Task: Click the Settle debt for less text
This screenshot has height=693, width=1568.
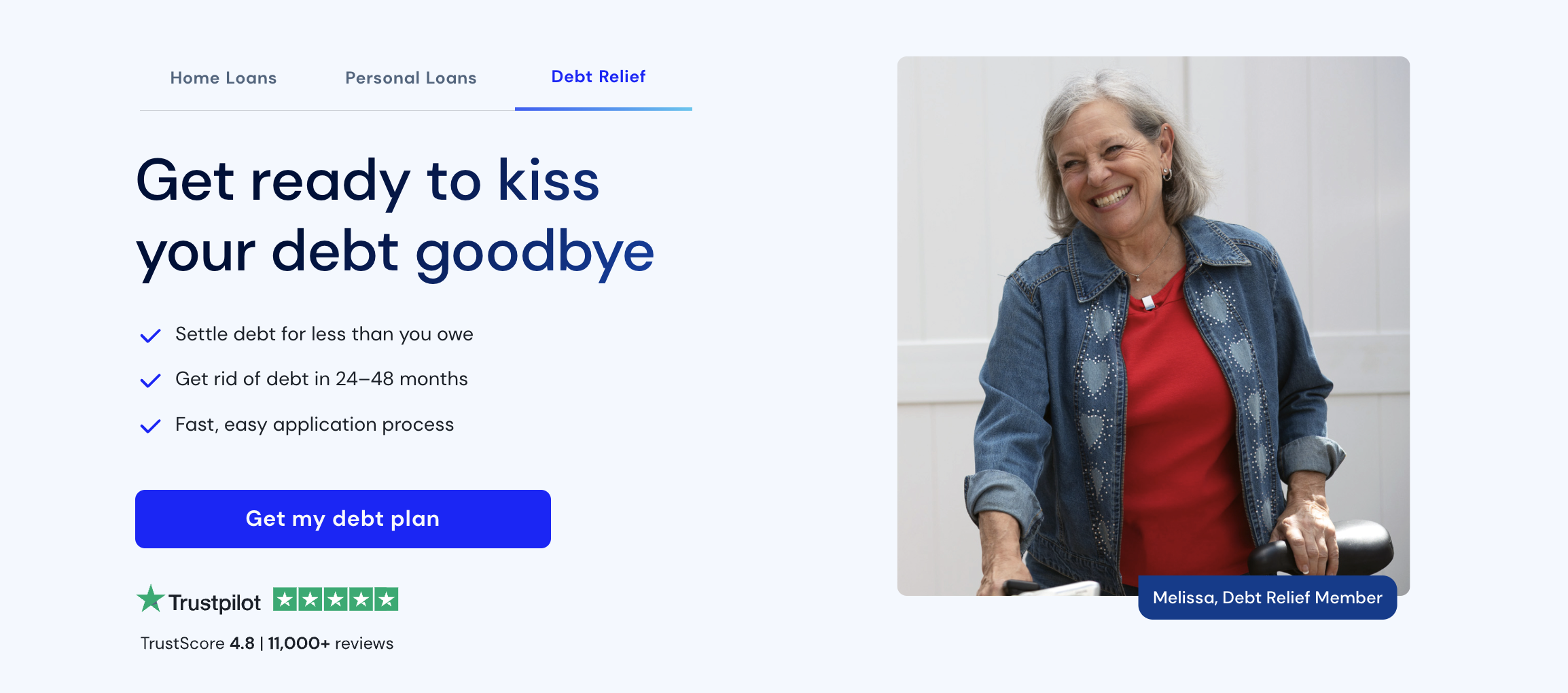Action: click(324, 334)
